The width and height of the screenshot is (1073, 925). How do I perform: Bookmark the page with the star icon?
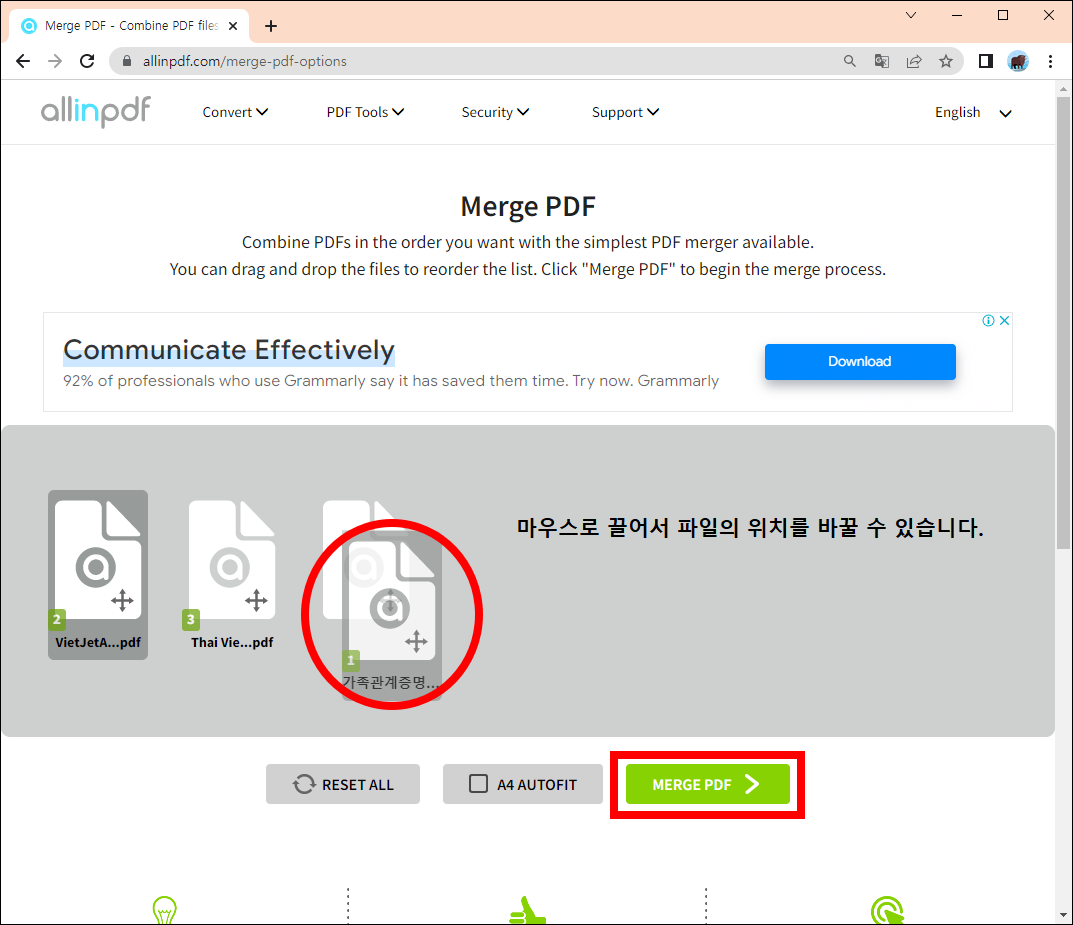tap(946, 61)
